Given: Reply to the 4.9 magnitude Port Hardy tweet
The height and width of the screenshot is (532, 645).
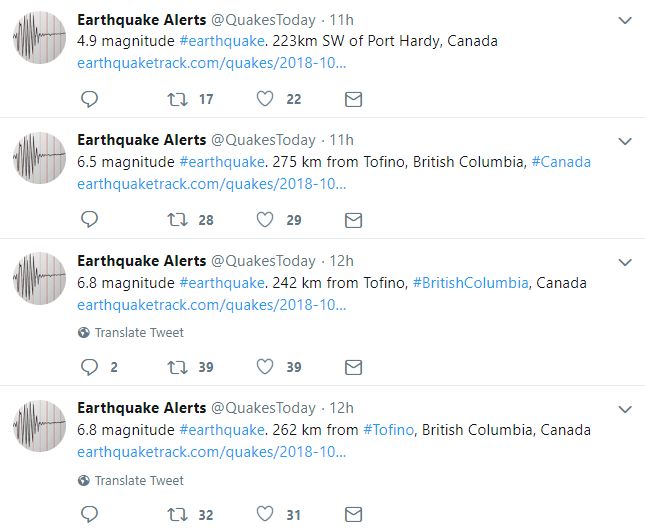Looking at the screenshot, I should tap(89, 99).
